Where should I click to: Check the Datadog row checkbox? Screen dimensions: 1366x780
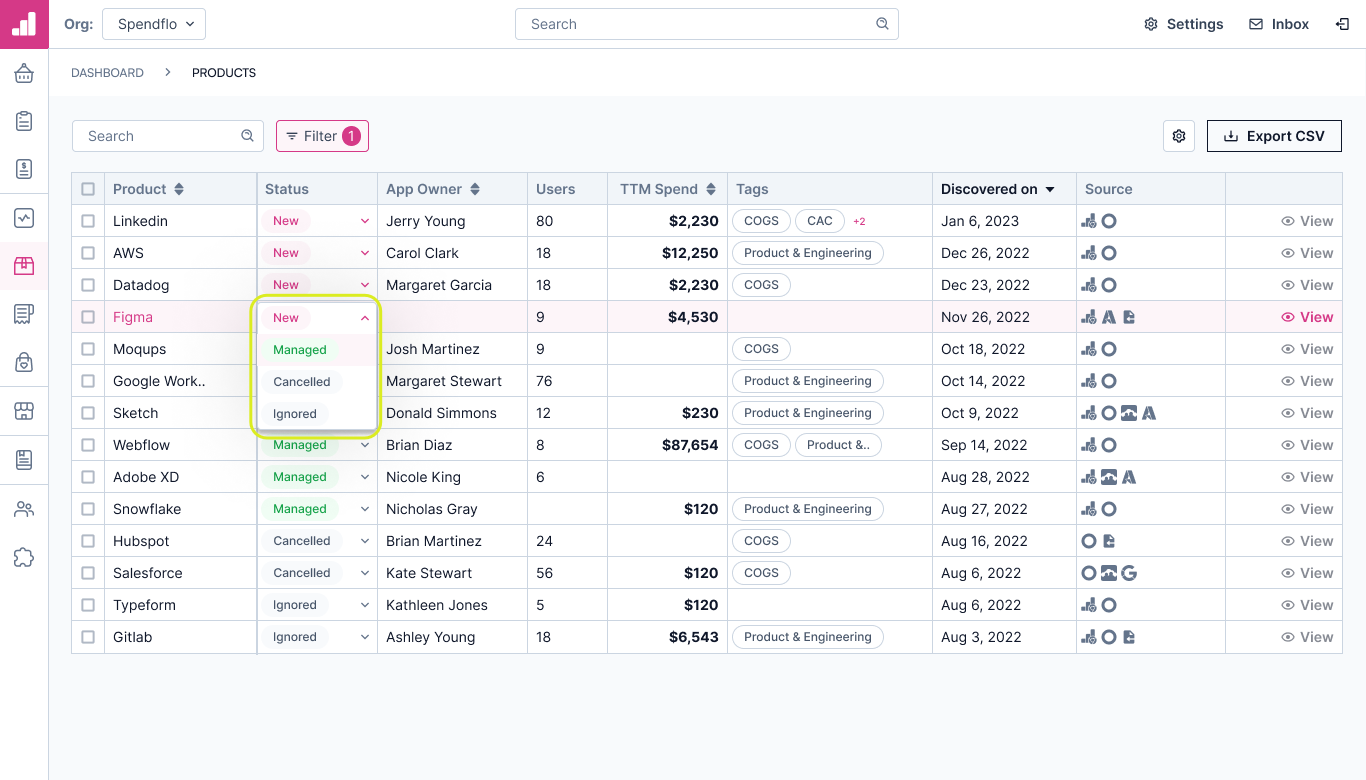point(88,285)
